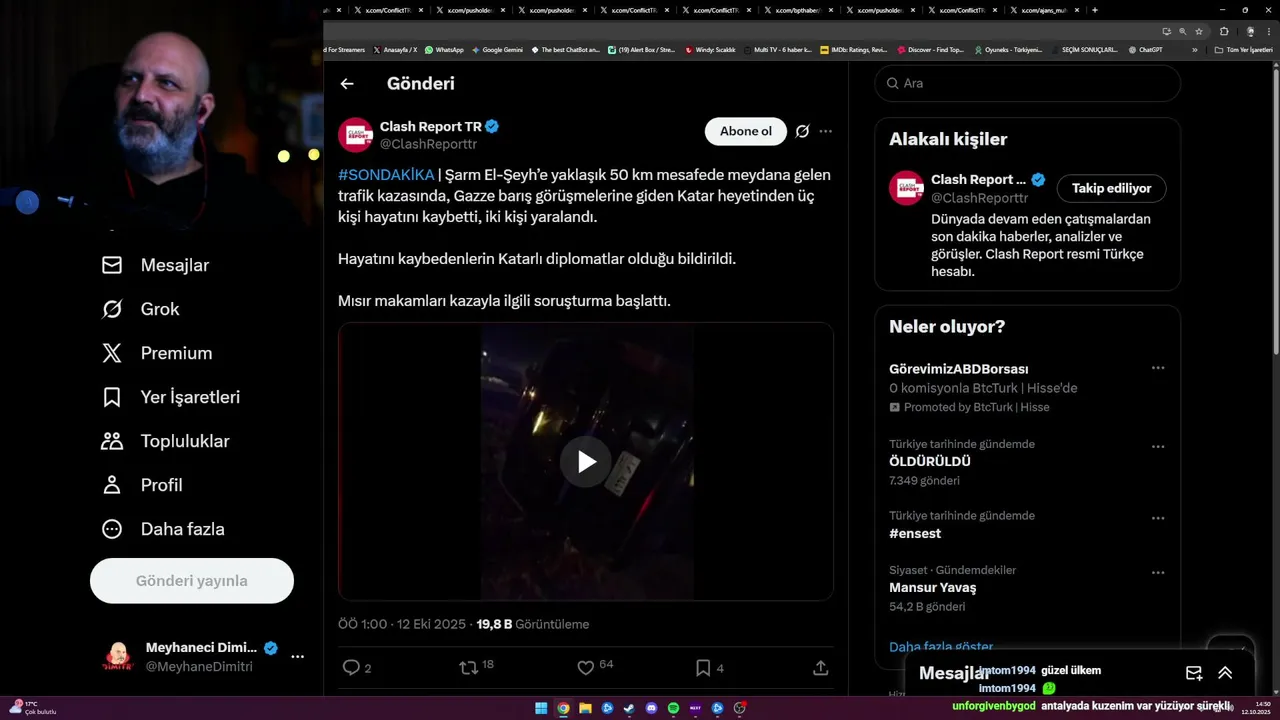This screenshot has height=720, width=1280.
Task: Open File Explorer from the taskbar
Action: [x=585, y=708]
